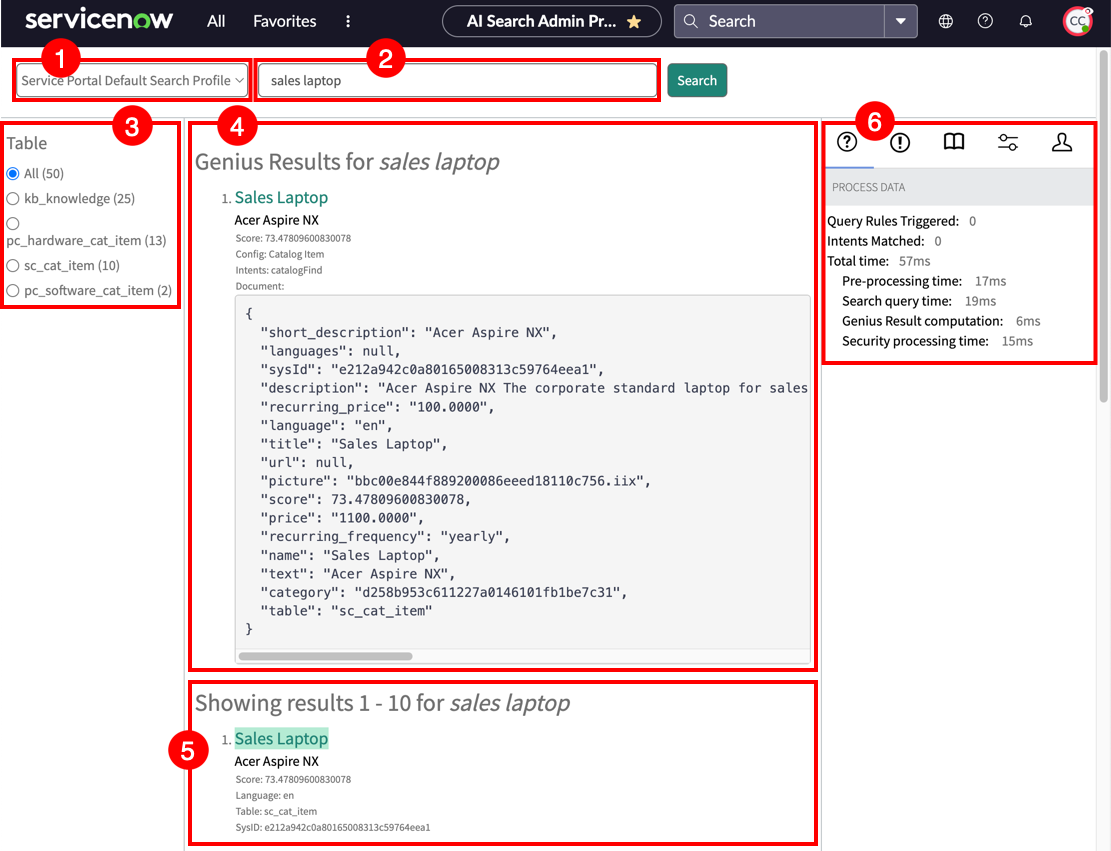This screenshot has width=1111, height=851.
Task: Open the Favorites menu
Action: click(x=285, y=21)
